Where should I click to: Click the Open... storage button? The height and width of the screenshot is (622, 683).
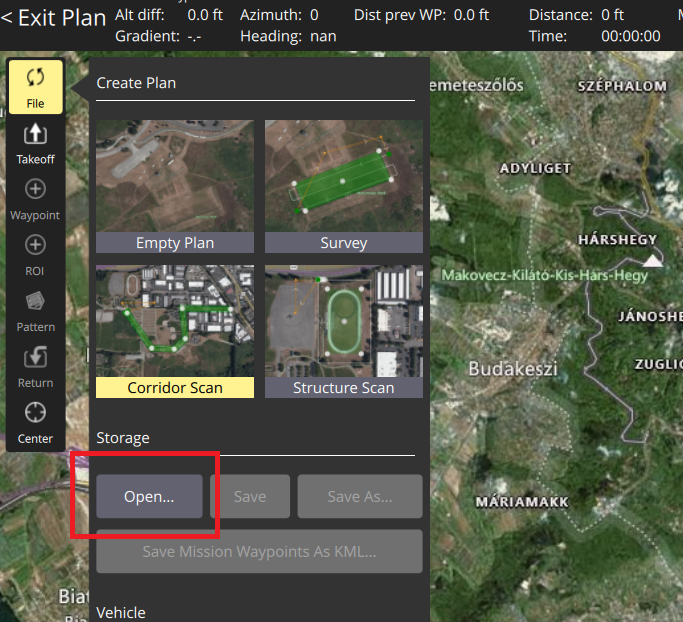[149, 496]
